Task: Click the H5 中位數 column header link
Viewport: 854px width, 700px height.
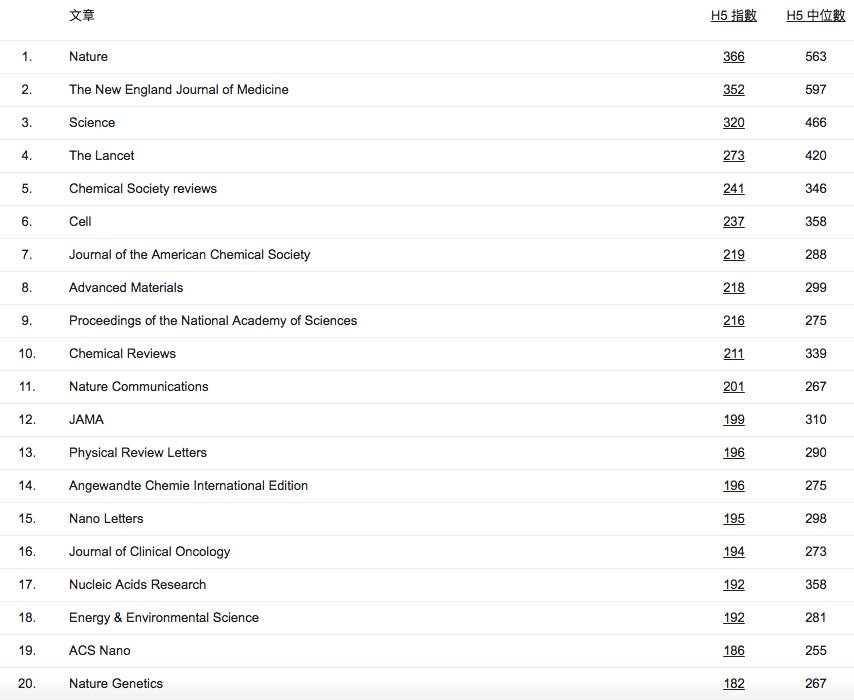Action: [x=815, y=15]
